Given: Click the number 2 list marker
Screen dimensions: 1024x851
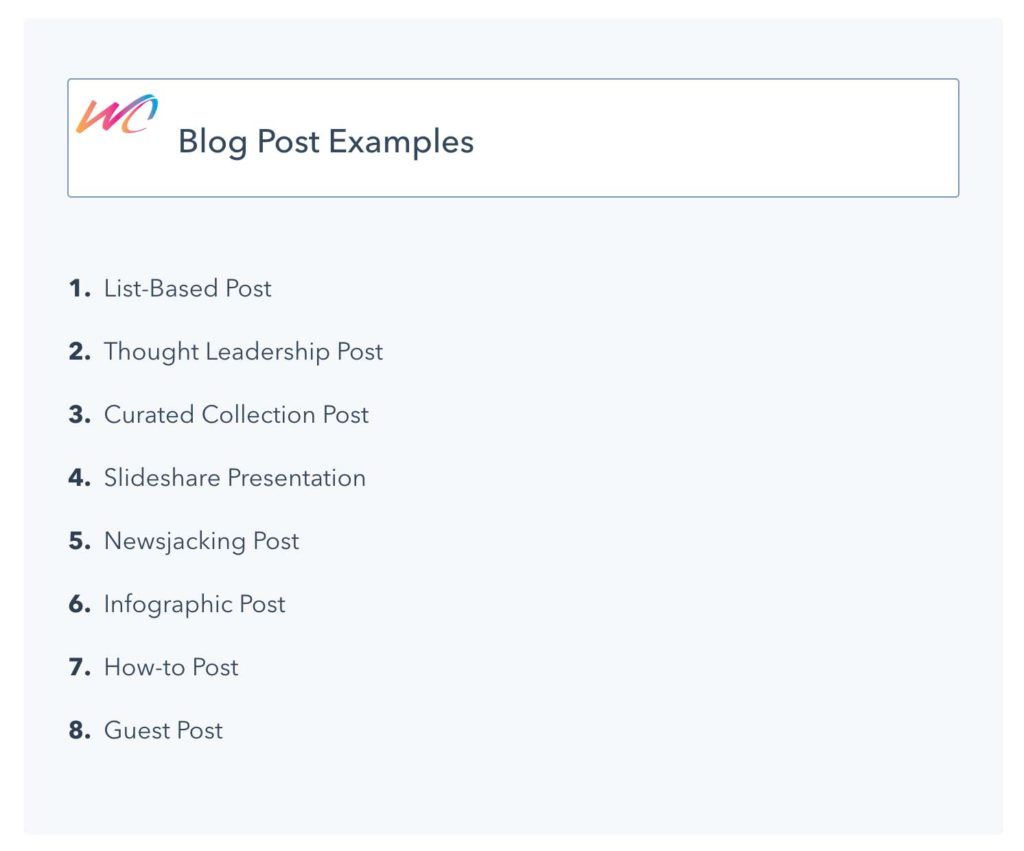Looking at the screenshot, I should (80, 351).
